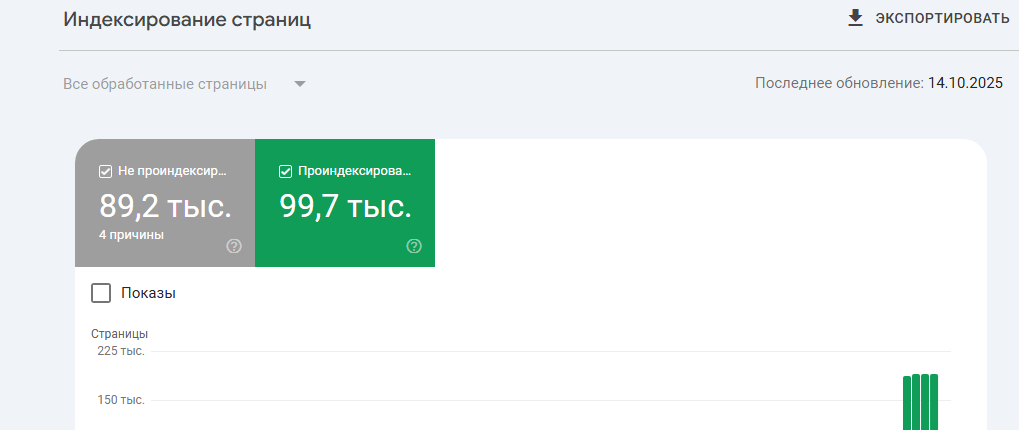The image size is (1019, 430).
Task: Click the 4 причины text on gray card
Action: click(131, 235)
